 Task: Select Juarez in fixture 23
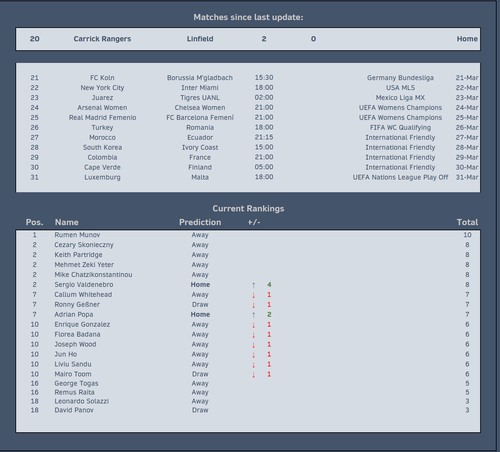102,98
